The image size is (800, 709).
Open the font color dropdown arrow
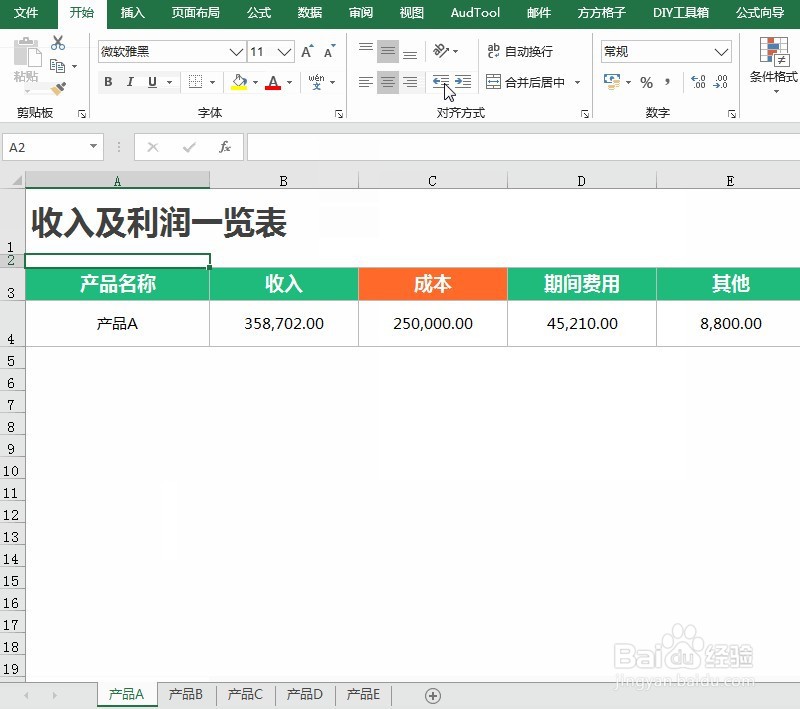click(287, 83)
